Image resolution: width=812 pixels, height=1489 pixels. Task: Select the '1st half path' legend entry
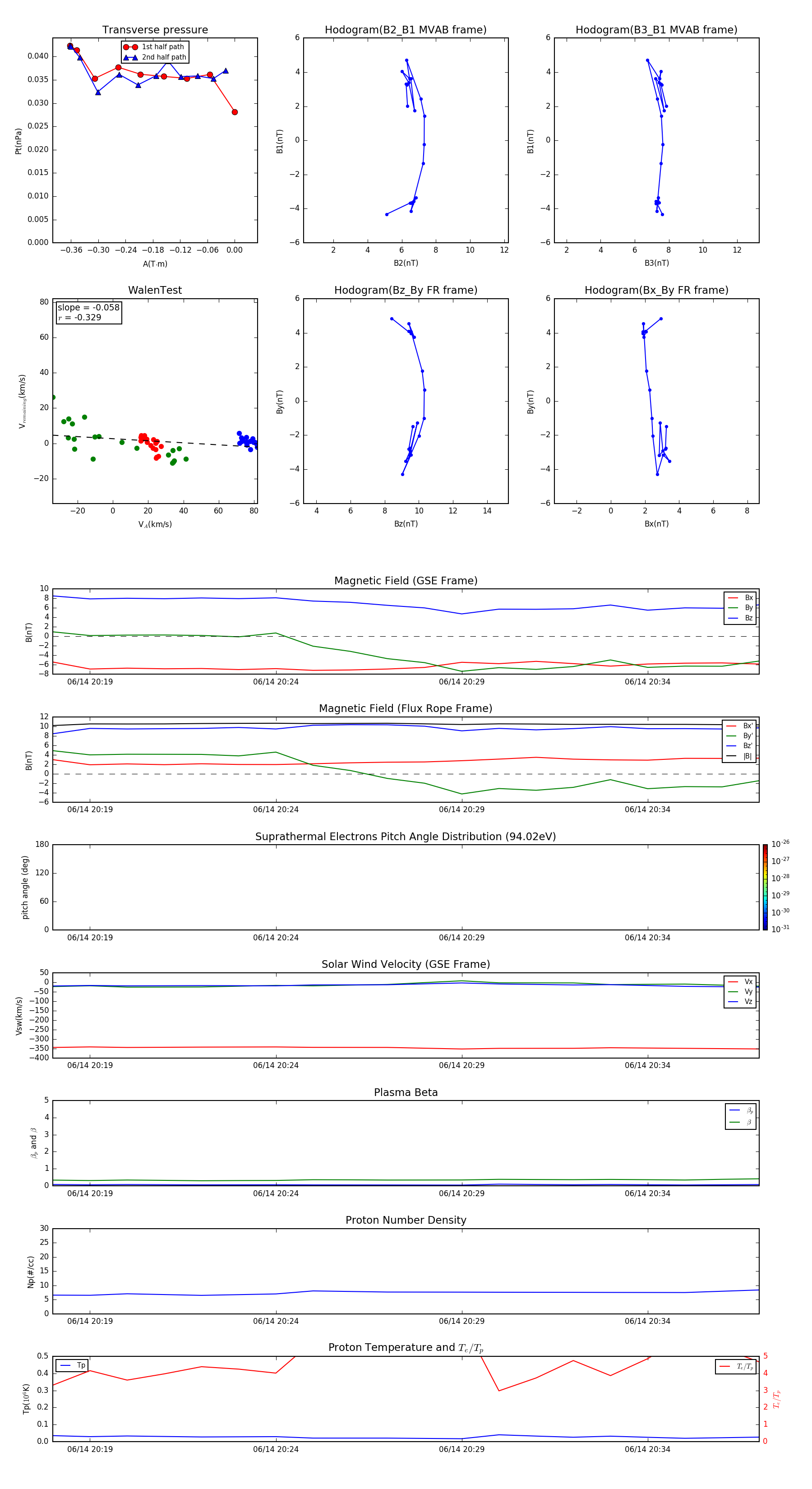click(154, 47)
